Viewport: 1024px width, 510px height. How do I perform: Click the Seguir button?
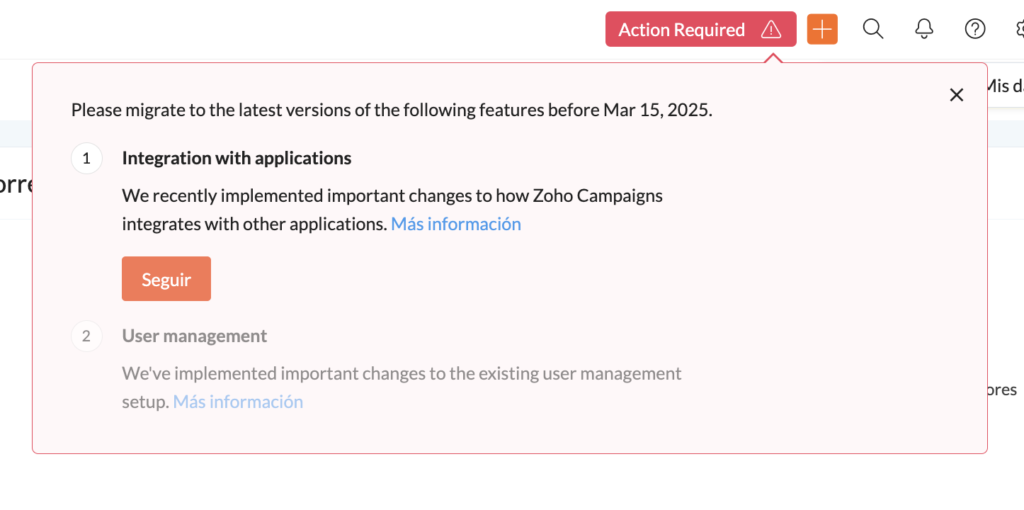pos(167,279)
